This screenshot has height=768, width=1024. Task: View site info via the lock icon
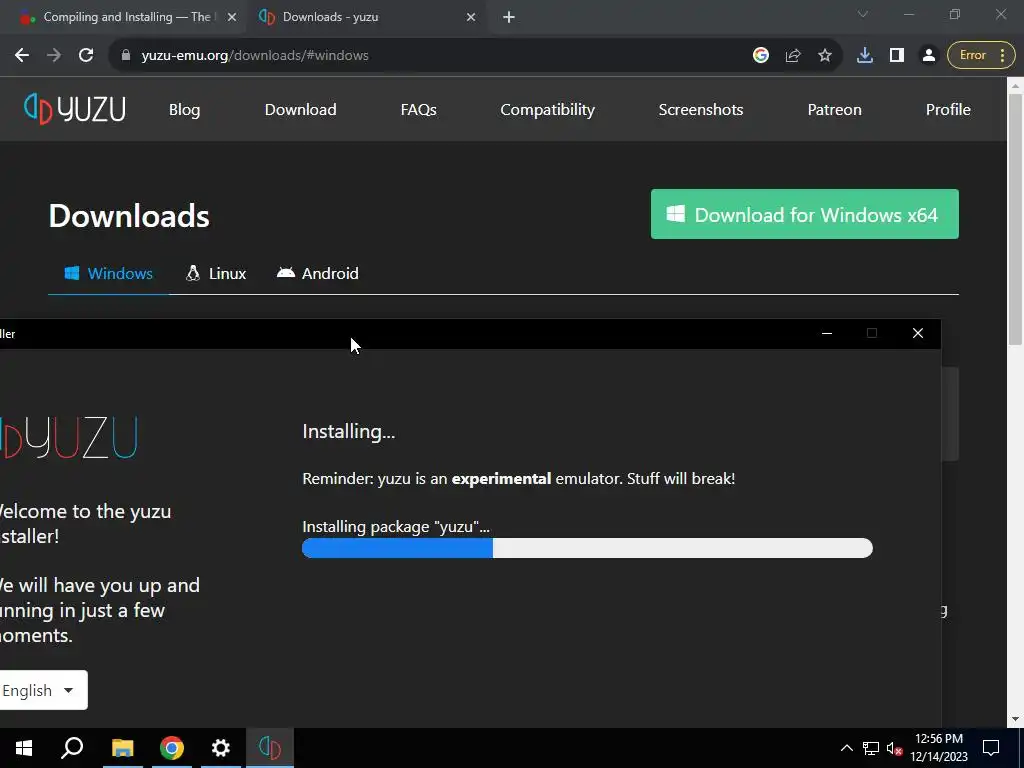tap(126, 56)
